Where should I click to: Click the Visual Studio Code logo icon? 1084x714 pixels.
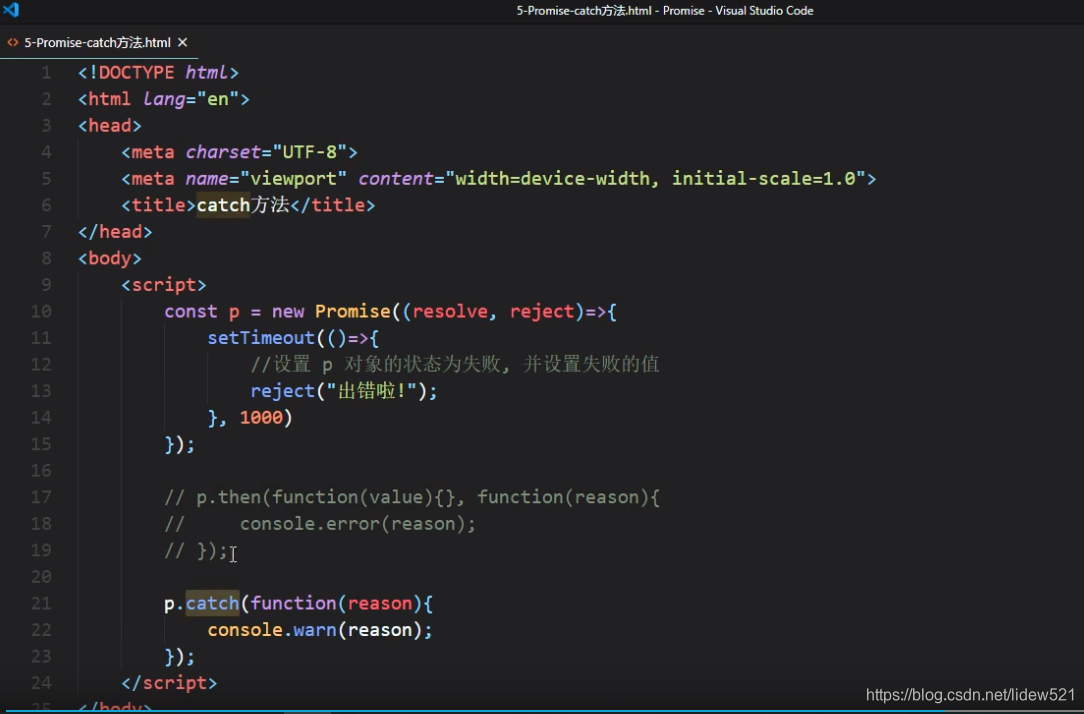click(x=11, y=10)
